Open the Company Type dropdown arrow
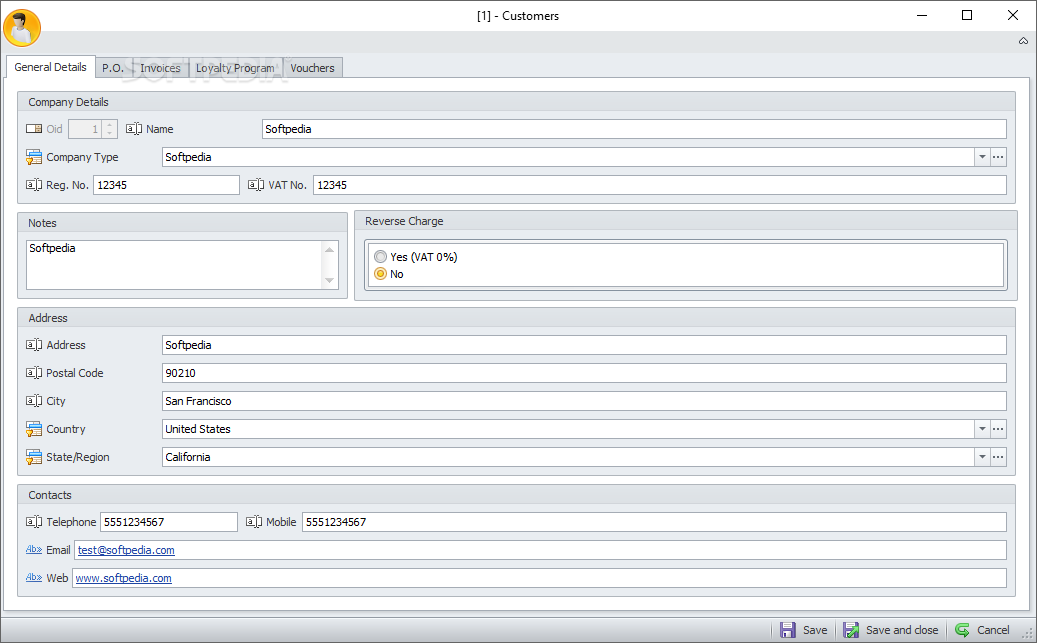This screenshot has width=1037, height=643. pos(982,157)
